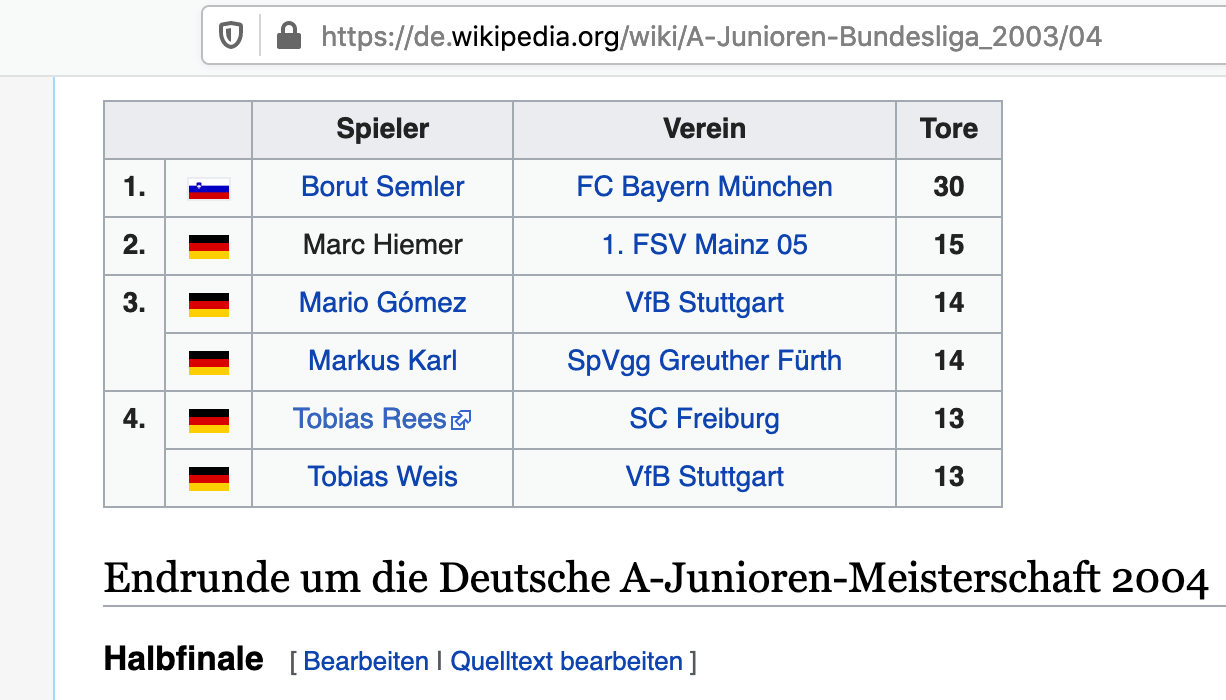Image resolution: width=1226 pixels, height=700 pixels.
Task: Click the German flag beside Marc Hiemer
Action: [209, 246]
